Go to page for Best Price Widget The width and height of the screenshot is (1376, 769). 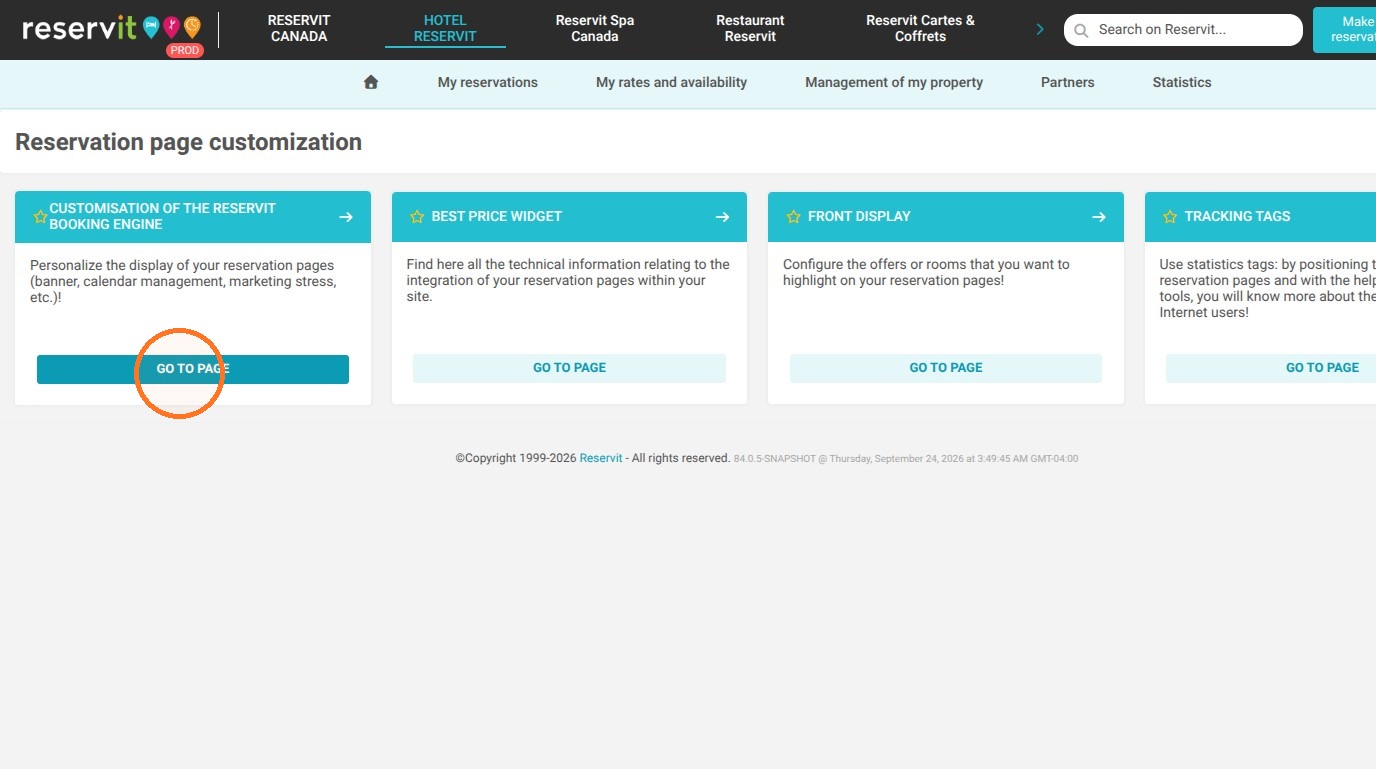pyautogui.click(x=569, y=368)
